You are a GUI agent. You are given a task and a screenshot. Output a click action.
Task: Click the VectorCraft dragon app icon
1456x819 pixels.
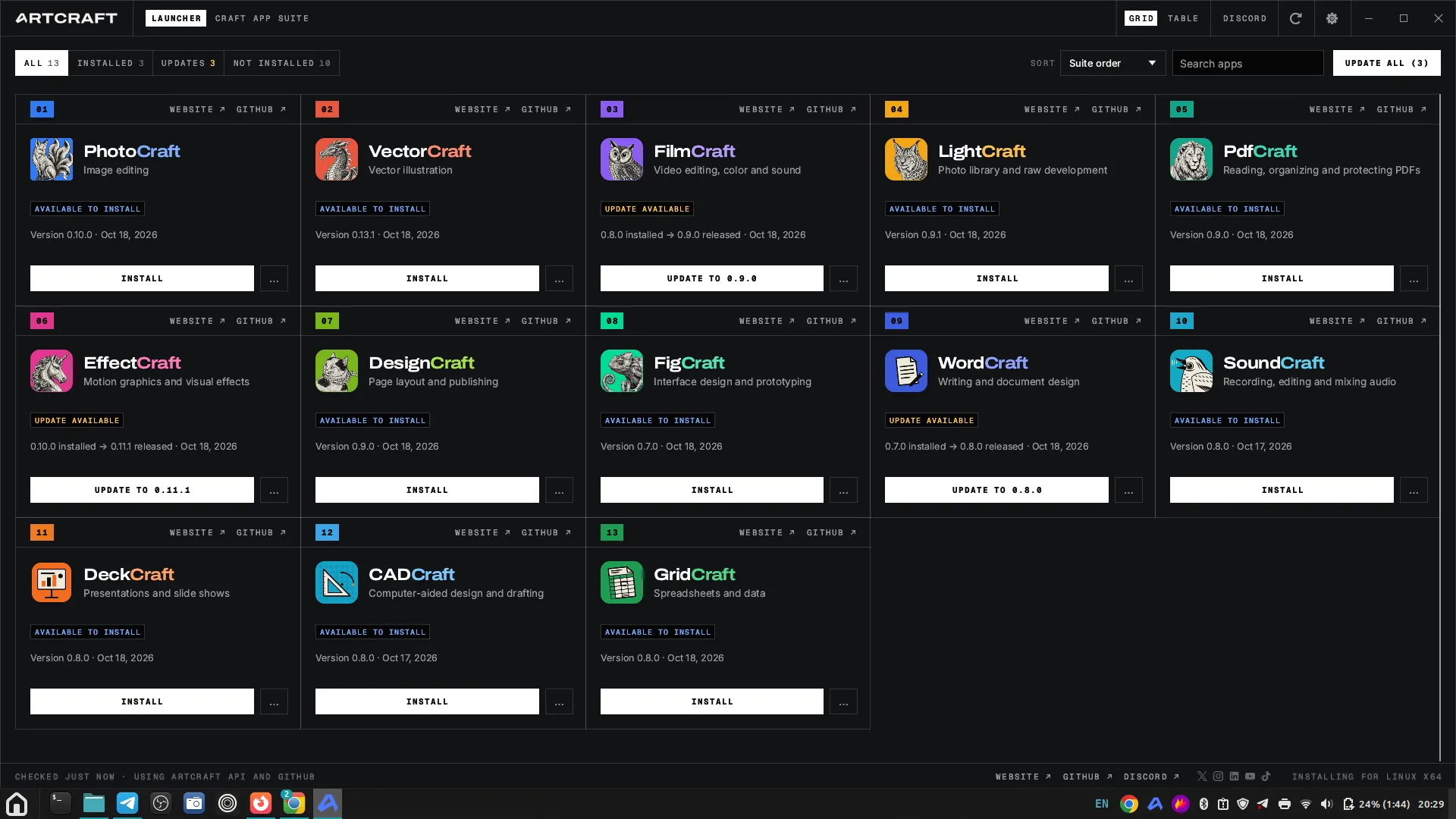pyautogui.click(x=337, y=159)
